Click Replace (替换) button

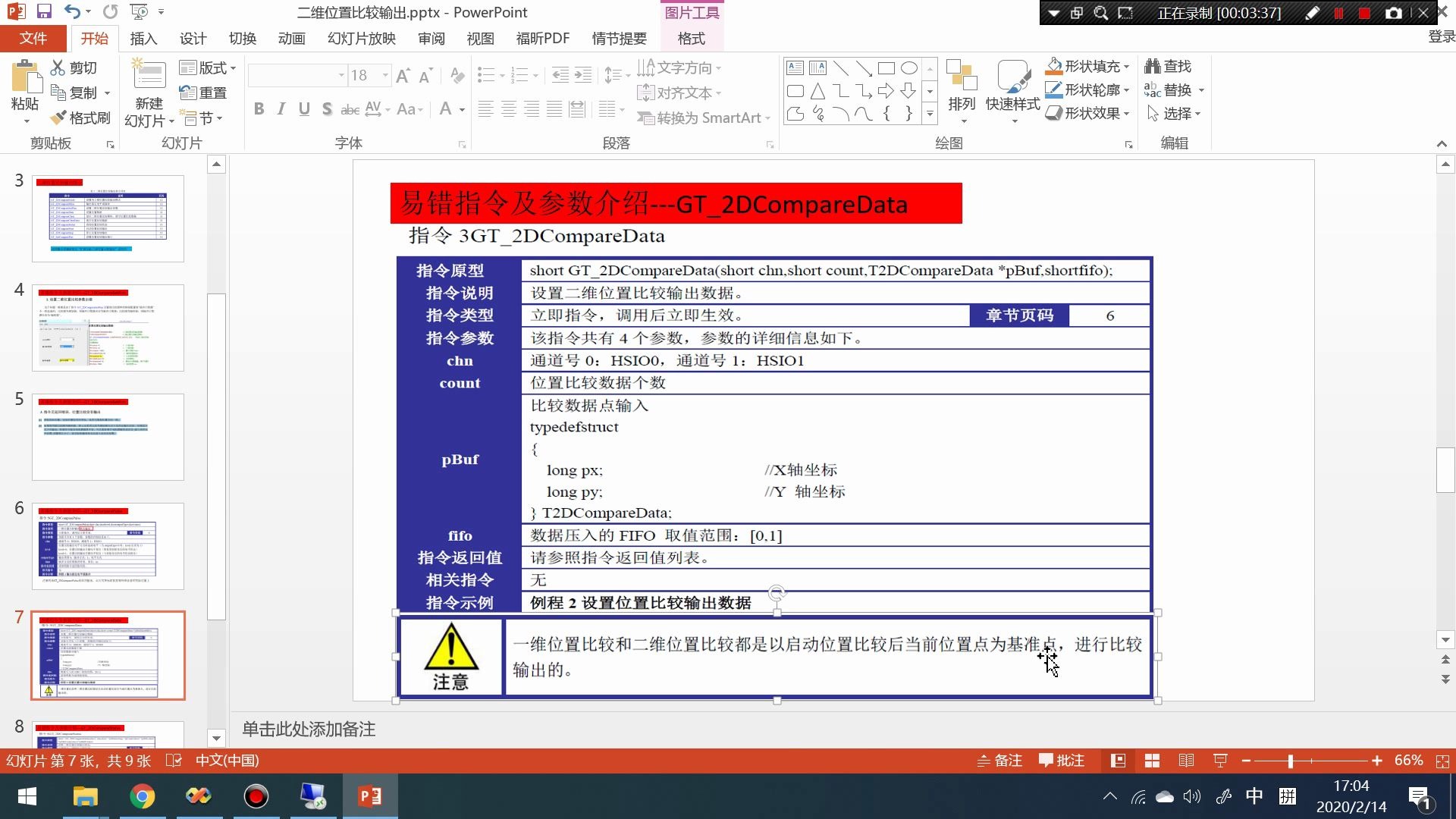tap(1169, 90)
